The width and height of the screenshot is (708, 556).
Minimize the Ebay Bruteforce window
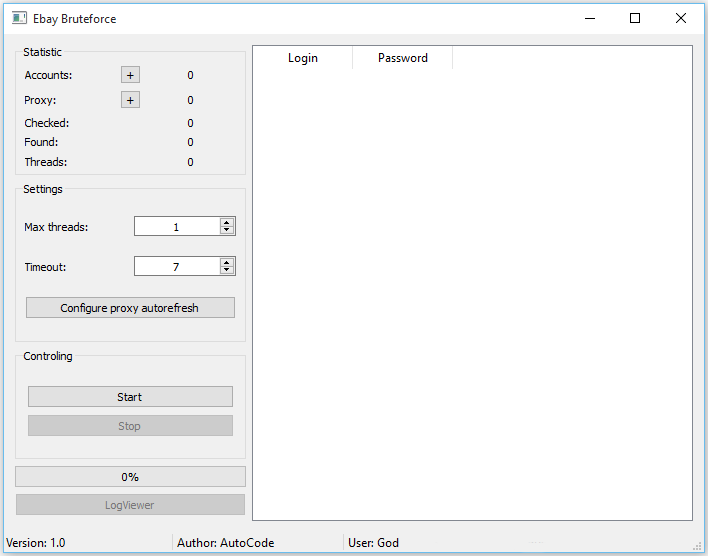pyautogui.click(x=589, y=18)
